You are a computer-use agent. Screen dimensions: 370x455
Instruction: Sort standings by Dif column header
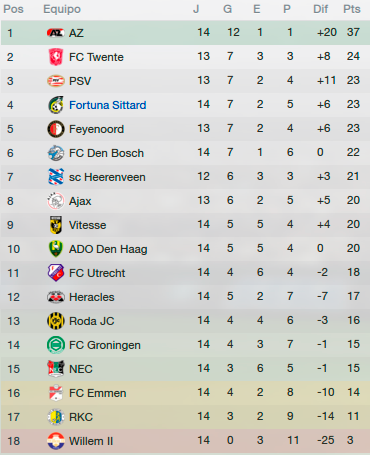(320, 9)
